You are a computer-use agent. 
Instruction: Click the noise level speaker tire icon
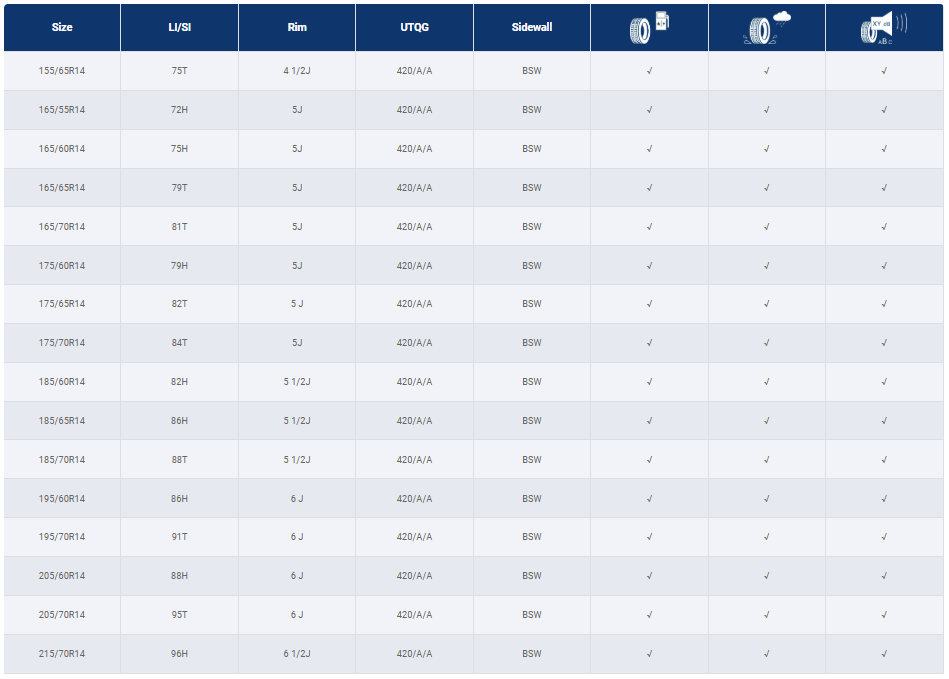(884, 28)
